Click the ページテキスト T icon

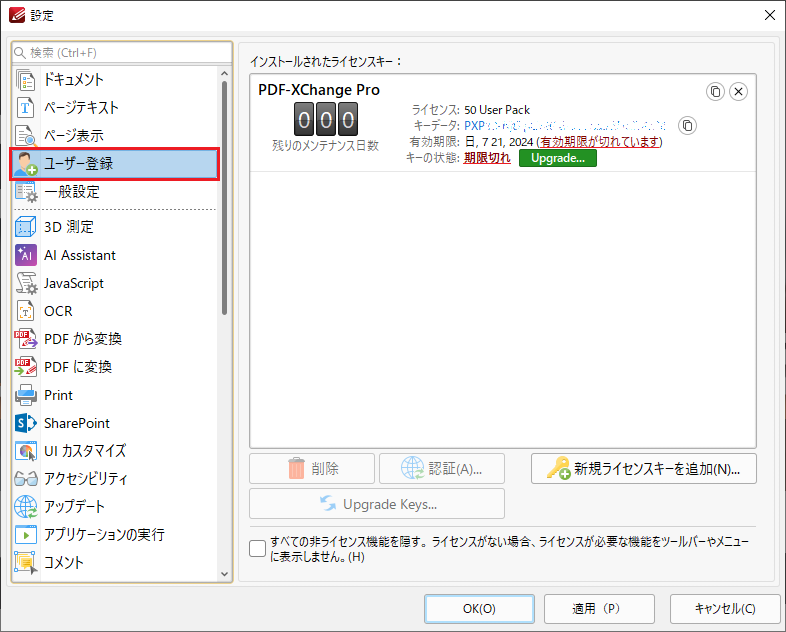[26, 108]
